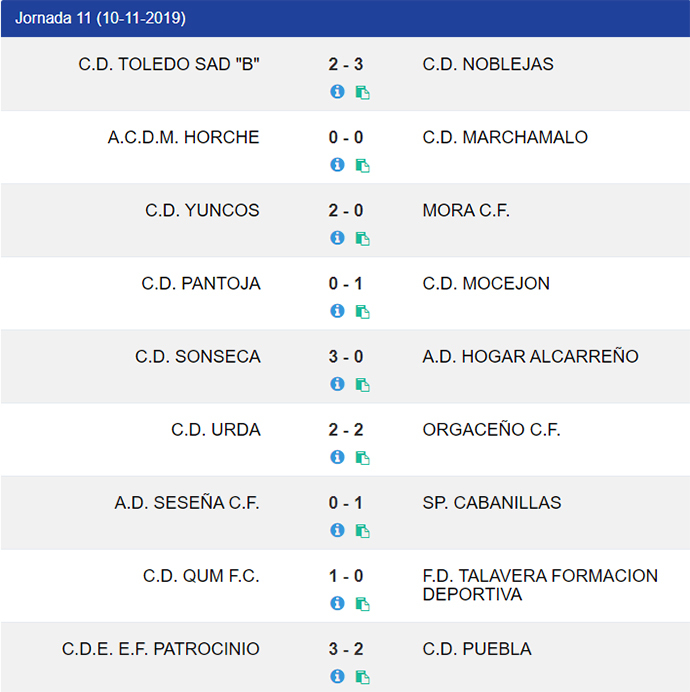Select the 2 - 2 Urda score
Image resolution: width=690 pixels, height=692 pixels.
click(346, 430)
